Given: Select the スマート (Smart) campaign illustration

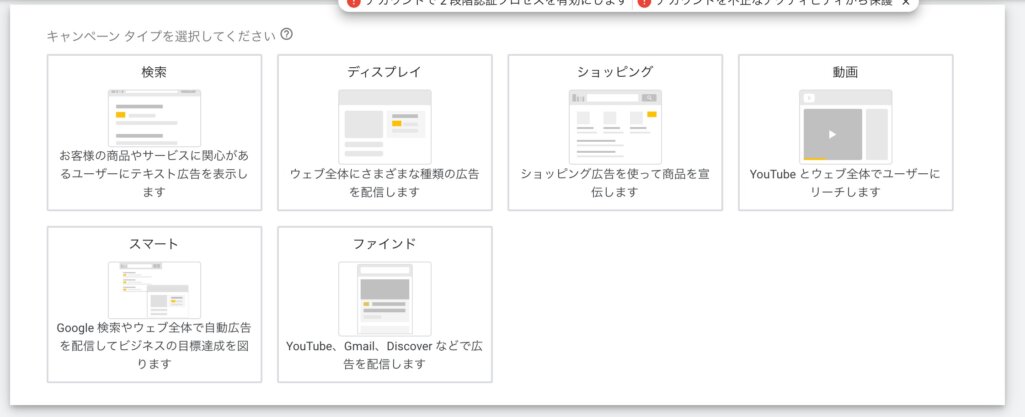Looking at the screenshot, I should coord(154,290).
